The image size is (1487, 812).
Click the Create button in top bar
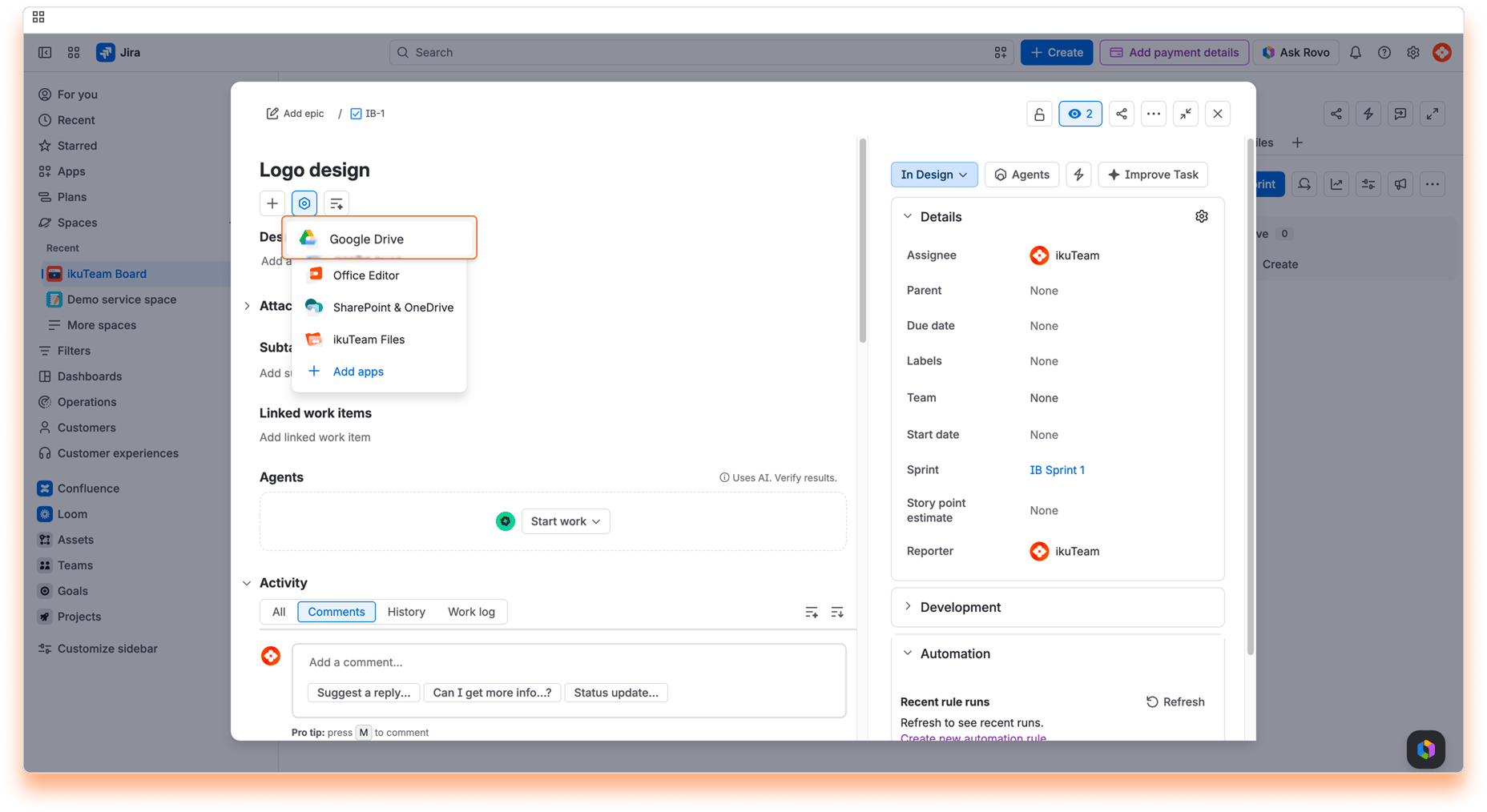click(x=1057, y=52)
